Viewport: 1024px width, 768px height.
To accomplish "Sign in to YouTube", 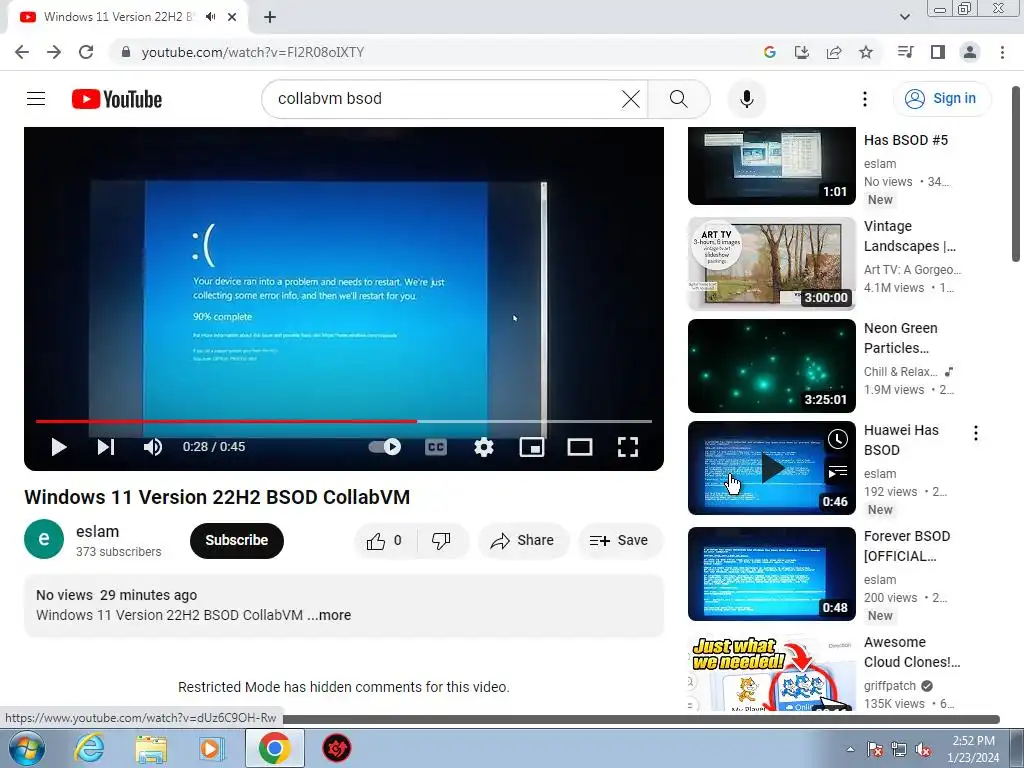I will click(x=941, y=99).
